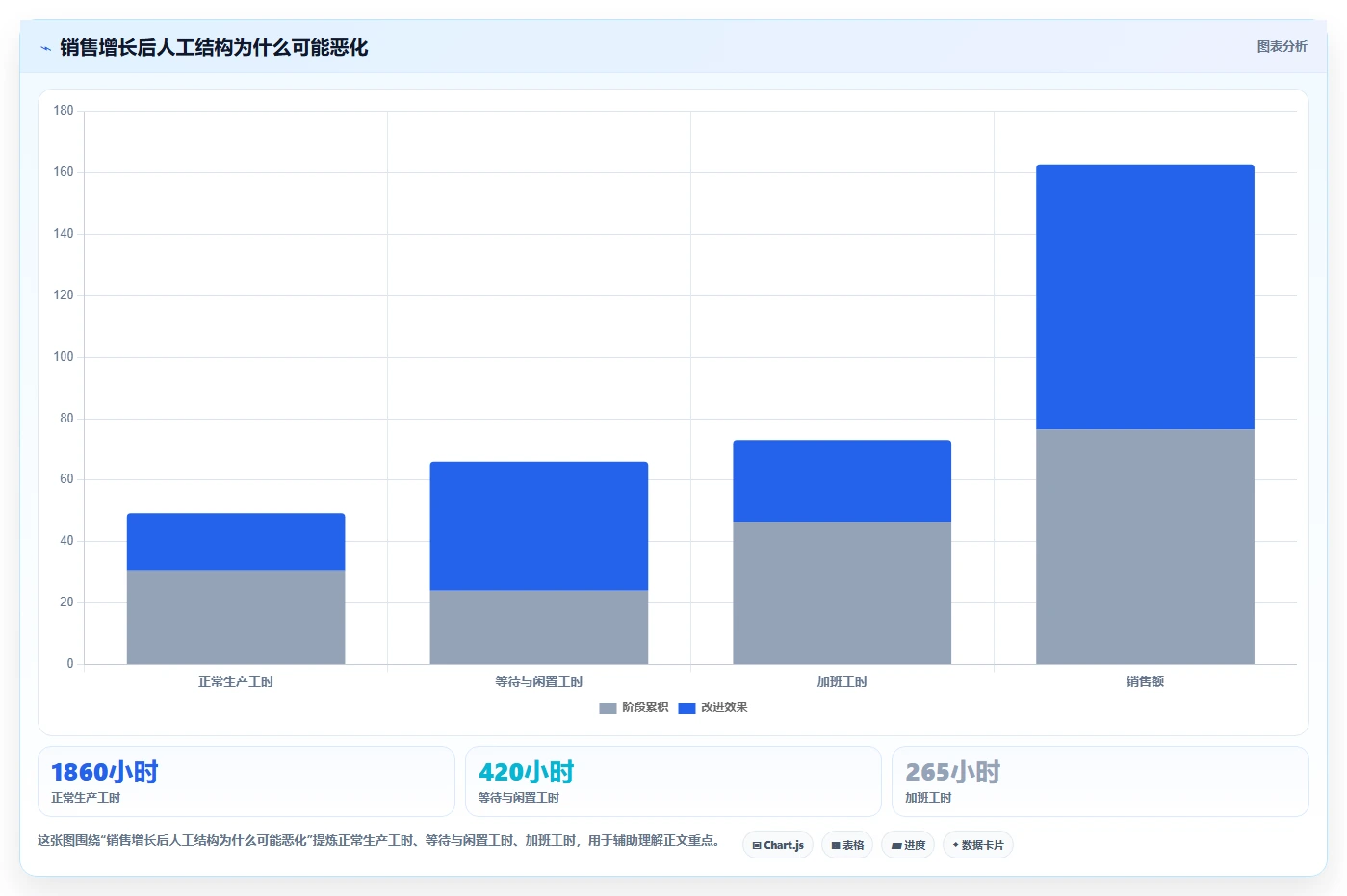Click the 等待与闲置工时 caption under 420小时
Image resolution: width=1347 pixels, height=896 pixels.
pos(519,798)
